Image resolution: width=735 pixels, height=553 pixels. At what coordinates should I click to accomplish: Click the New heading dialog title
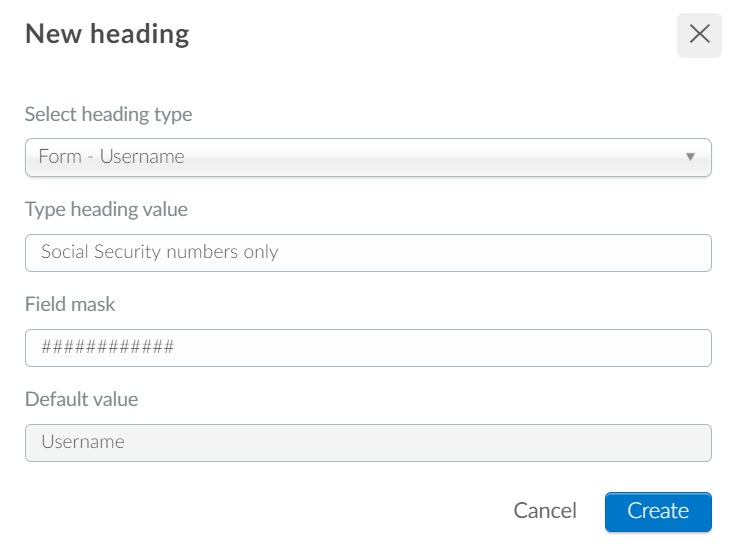point(107,34)
